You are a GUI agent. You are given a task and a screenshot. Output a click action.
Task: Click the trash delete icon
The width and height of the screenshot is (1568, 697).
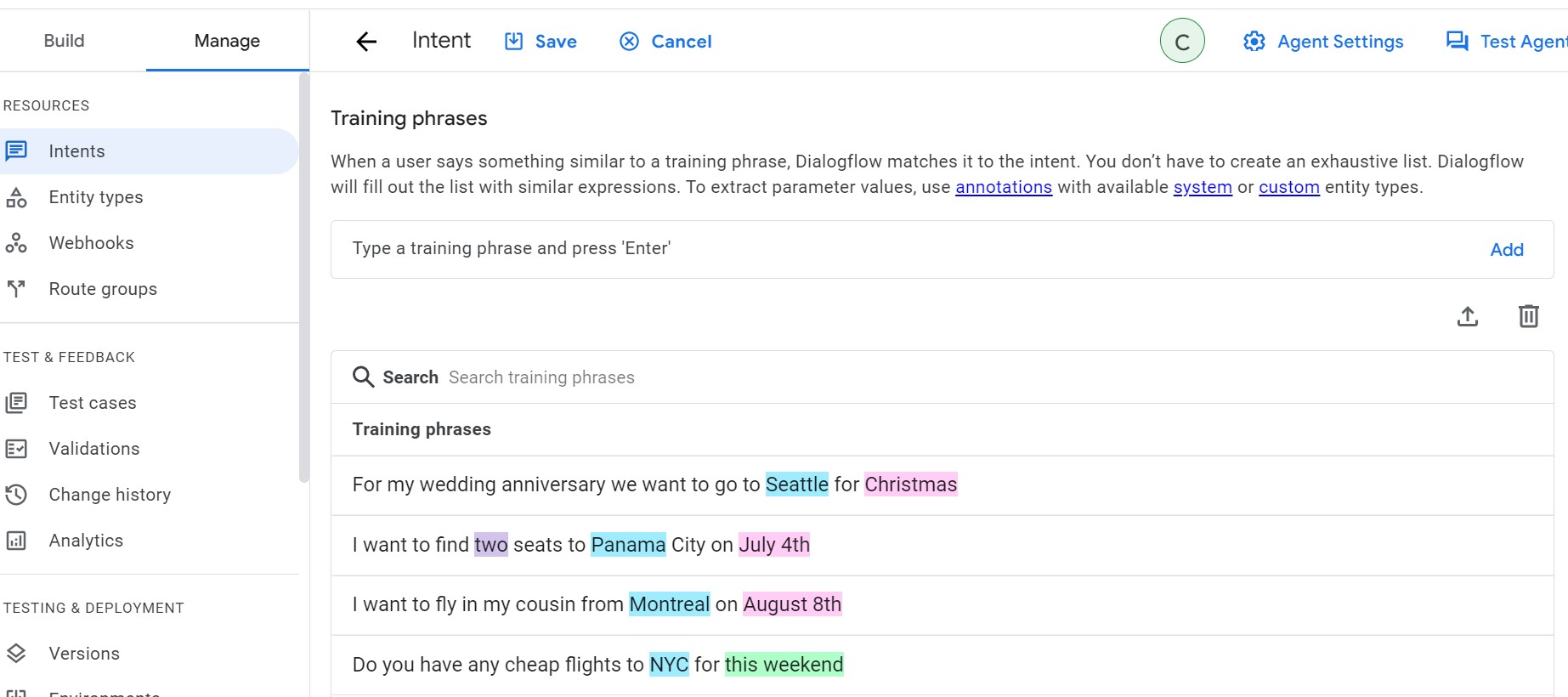click(1528, 316)
